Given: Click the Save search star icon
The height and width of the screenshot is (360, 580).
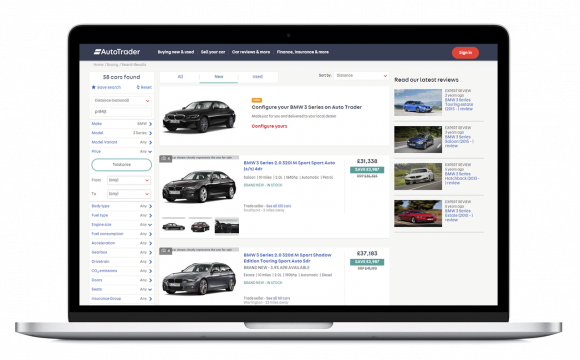Looking at the screenshot, I should pyautogui.click(x=94, y=87).
